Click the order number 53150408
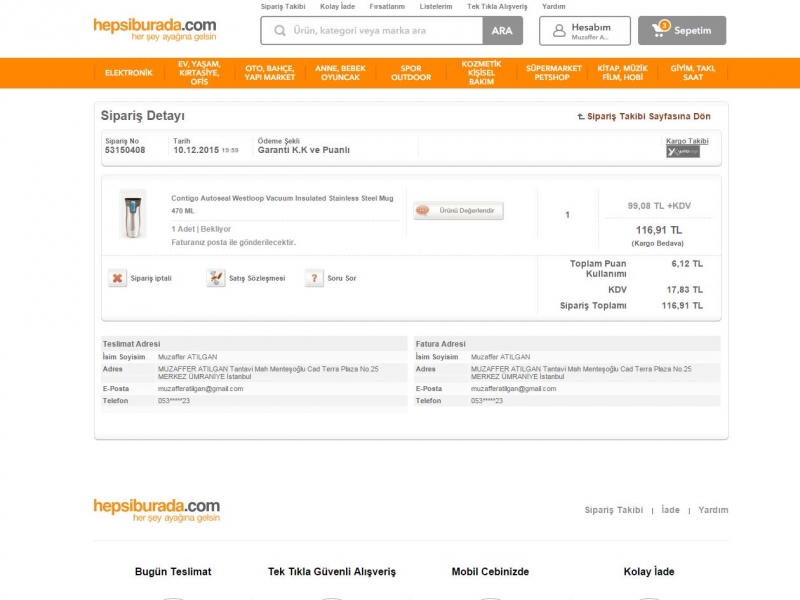Screen dimensions: 800x600 click(125, 150)
